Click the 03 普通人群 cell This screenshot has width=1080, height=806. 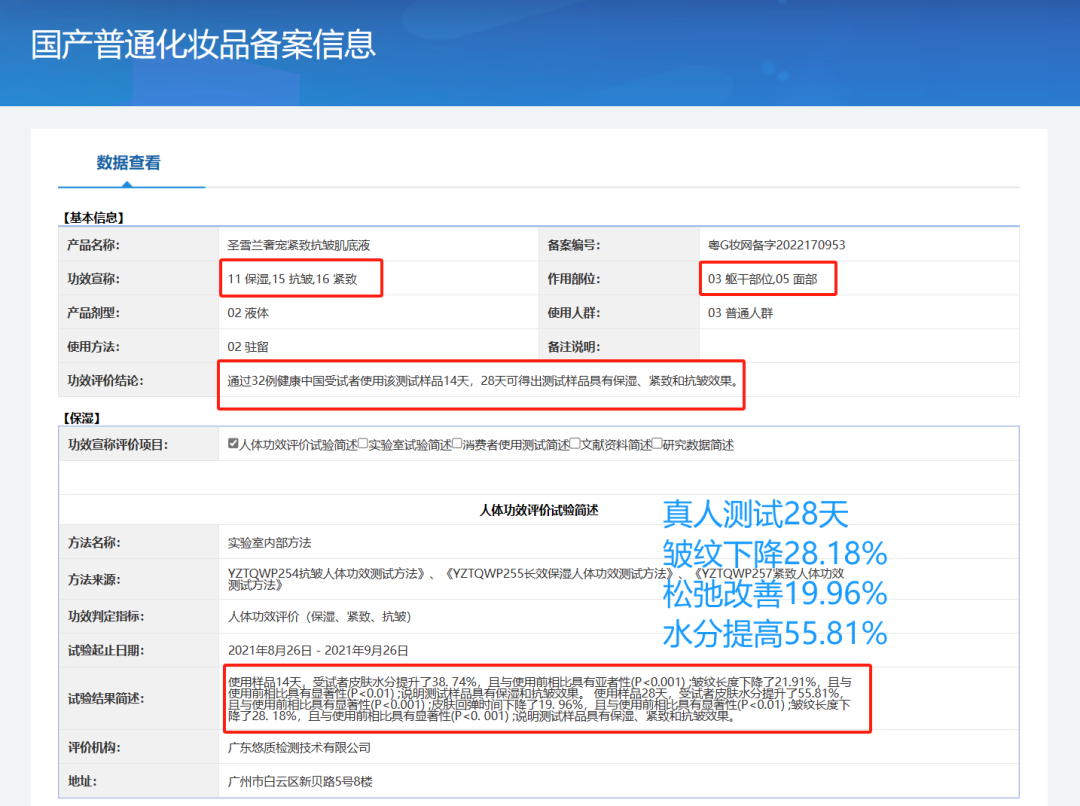(x=740, y=313)
